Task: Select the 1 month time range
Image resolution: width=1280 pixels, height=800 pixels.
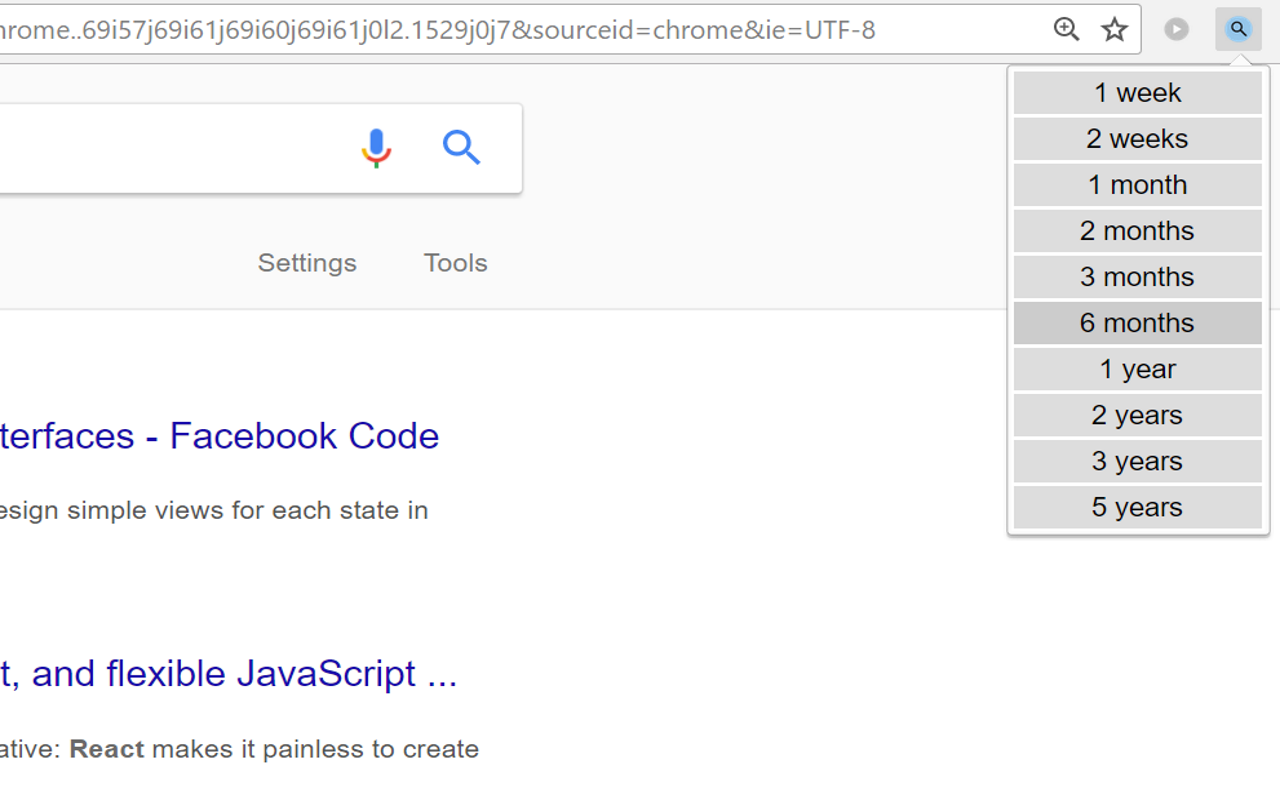Action: [x=1137, y=184]
